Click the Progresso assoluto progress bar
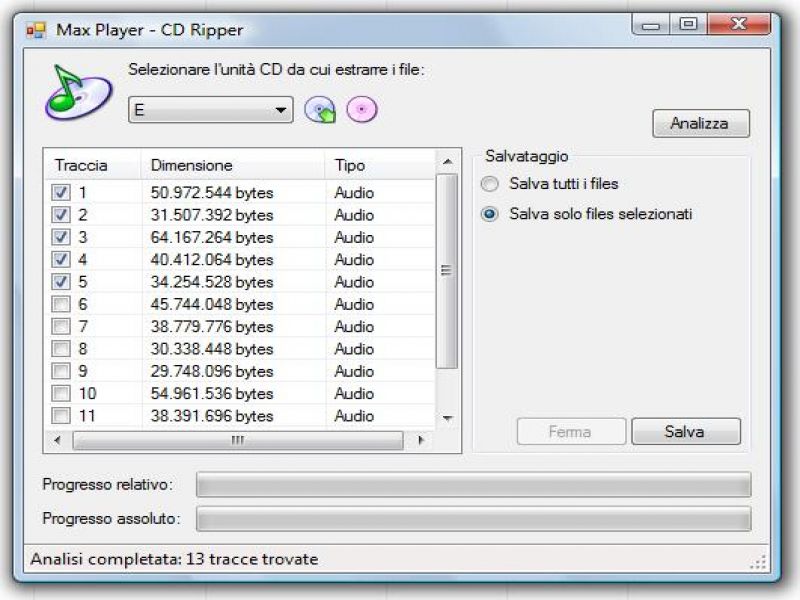The height and width of the screenshot is (600, 800). [x=473, y=519]
